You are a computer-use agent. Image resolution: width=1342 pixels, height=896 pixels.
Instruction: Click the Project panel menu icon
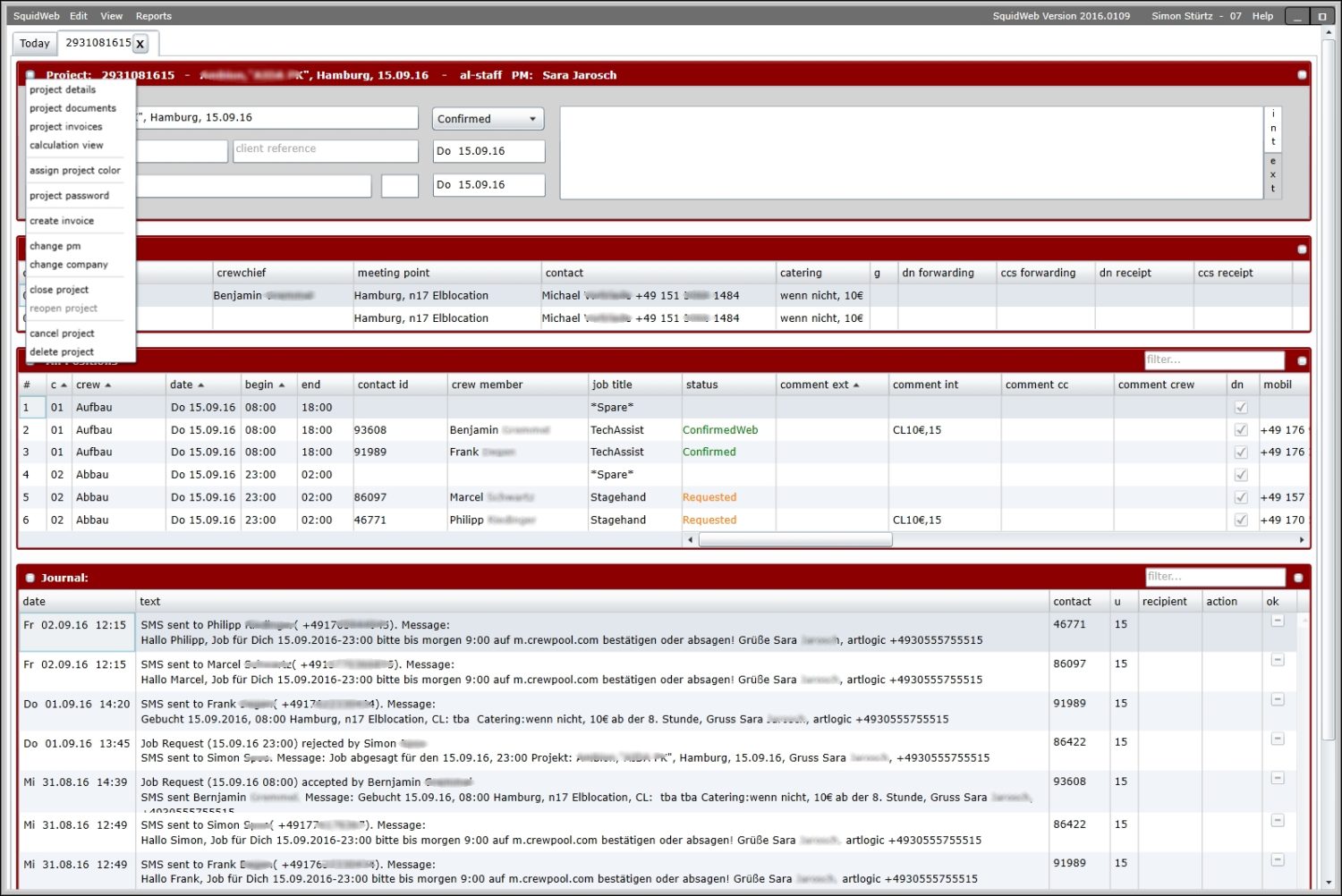pos(30,75)
